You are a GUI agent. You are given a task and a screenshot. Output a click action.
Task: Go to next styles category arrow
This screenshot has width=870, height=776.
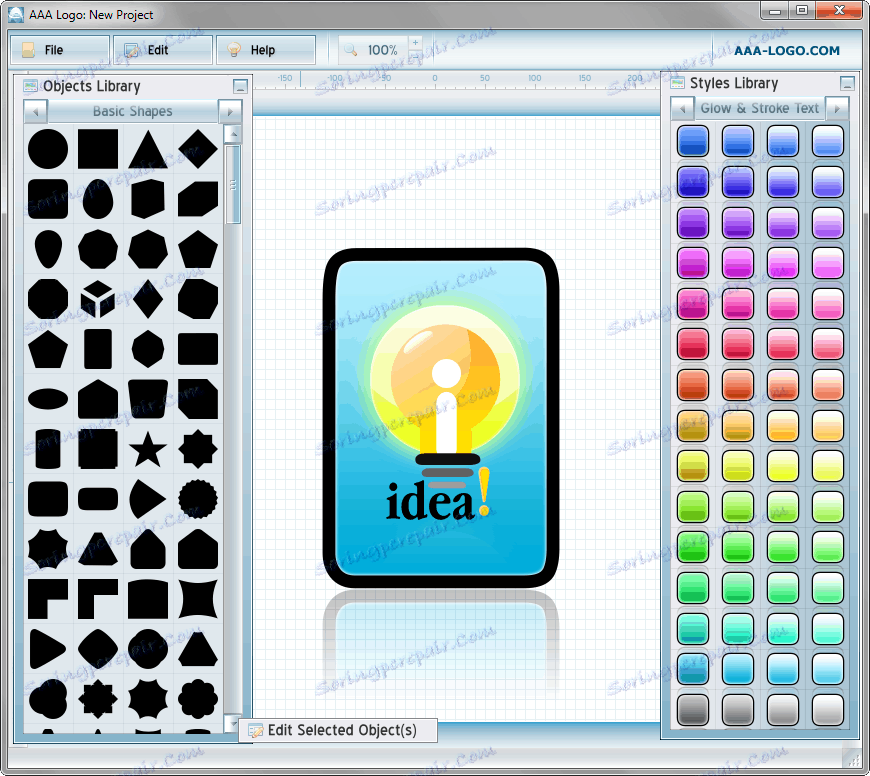837,109
